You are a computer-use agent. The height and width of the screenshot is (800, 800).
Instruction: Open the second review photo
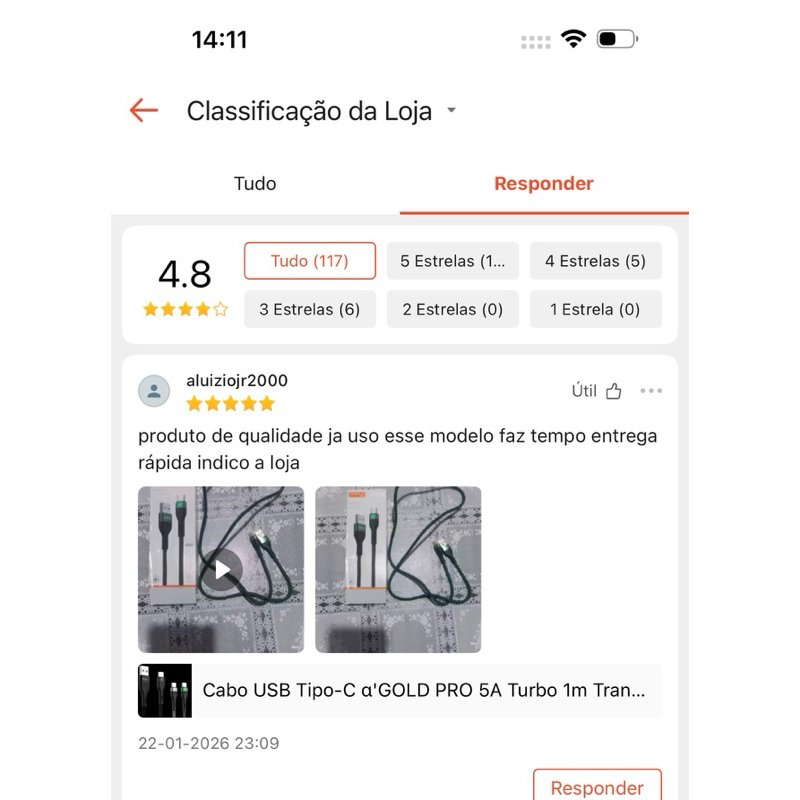click(398, 569)
